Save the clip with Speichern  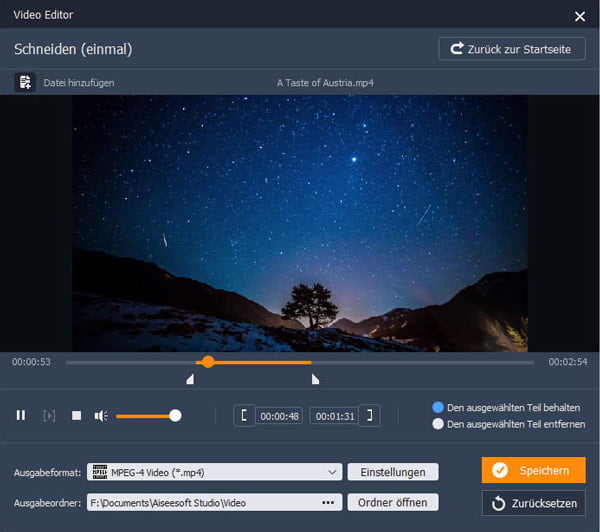coord(533,470)
